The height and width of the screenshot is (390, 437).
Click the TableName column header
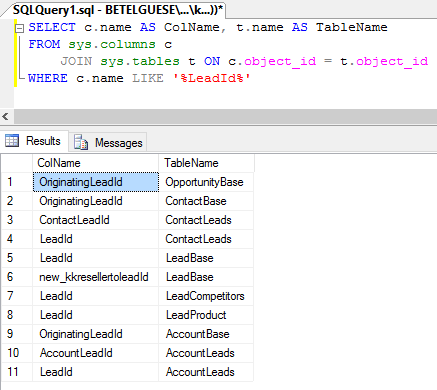coord(206,163)
